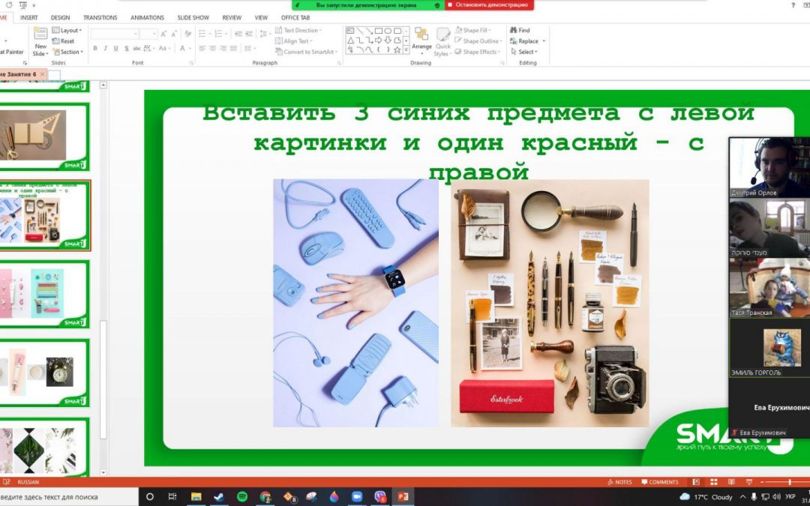810x506 pixels.
Task: Open Shape Fill options
Action: pos(473,30)
